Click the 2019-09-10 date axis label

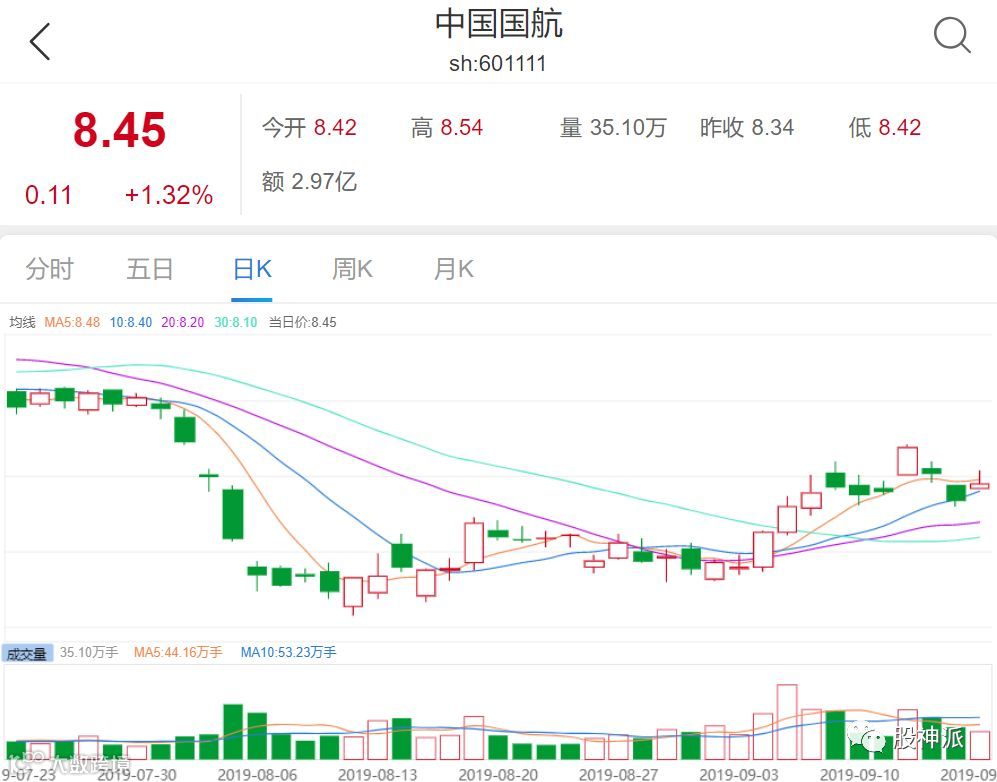click(860, 774)
